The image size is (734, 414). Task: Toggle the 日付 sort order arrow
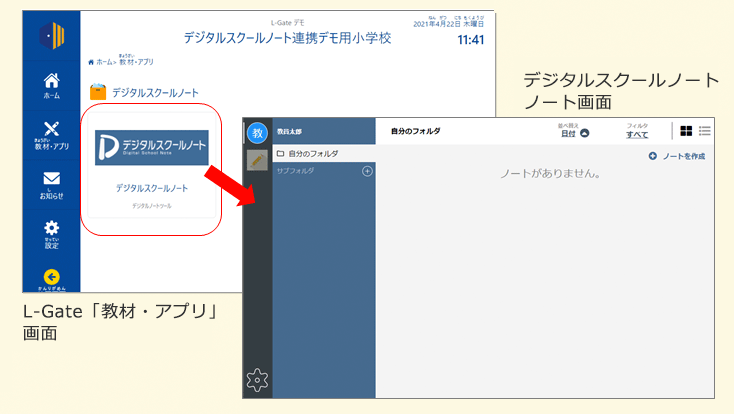pos(584,133)
